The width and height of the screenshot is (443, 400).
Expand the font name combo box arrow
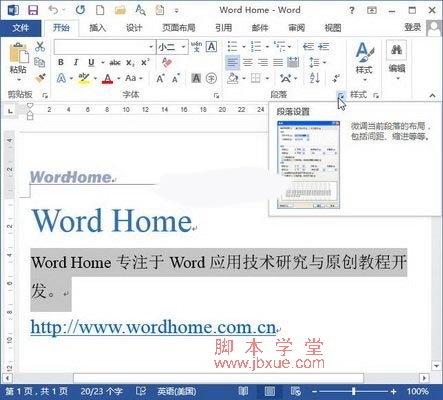click(151, 47)
